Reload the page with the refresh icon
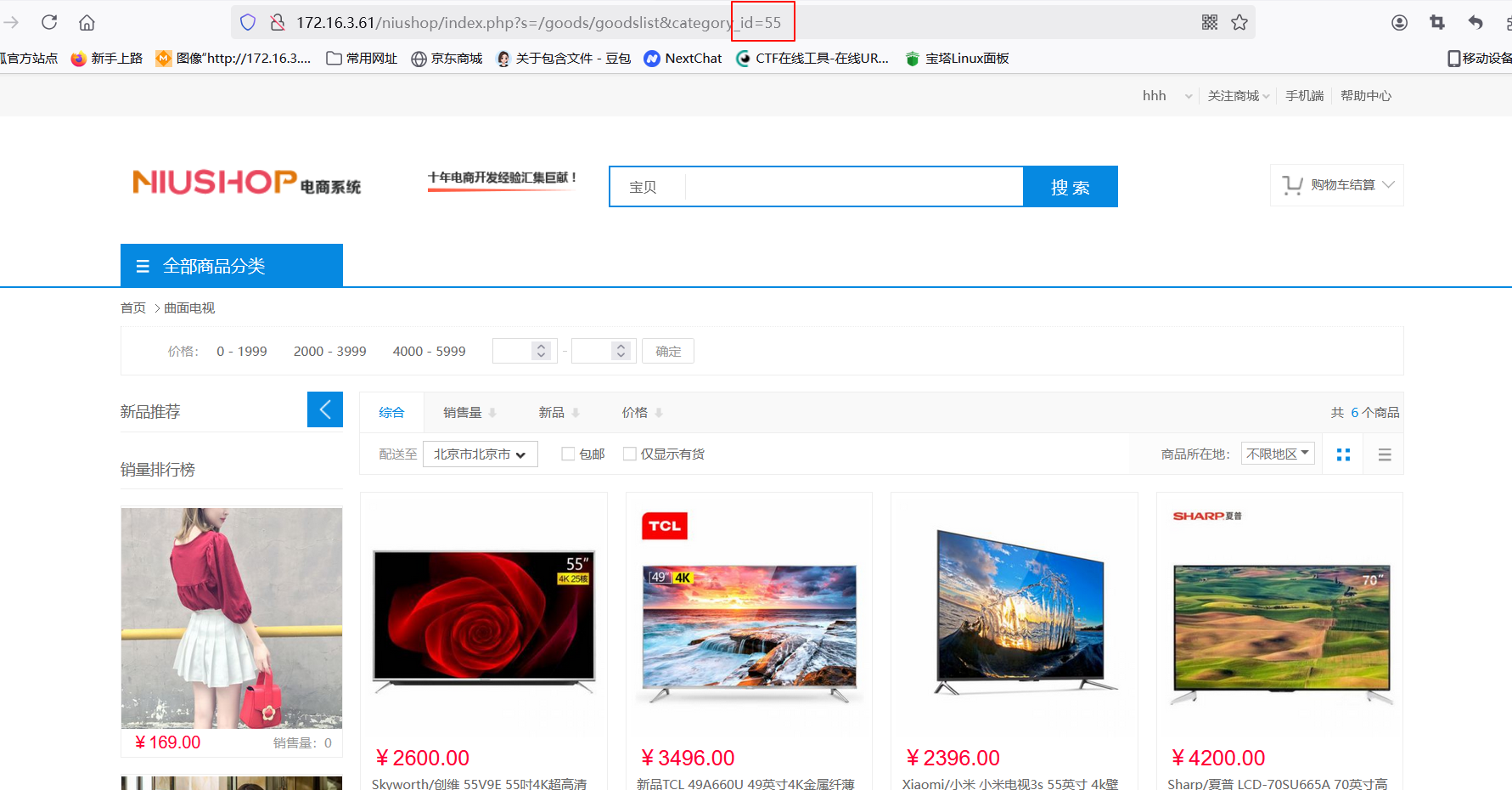The image size is (1512, 790). (x=49, y=22)
